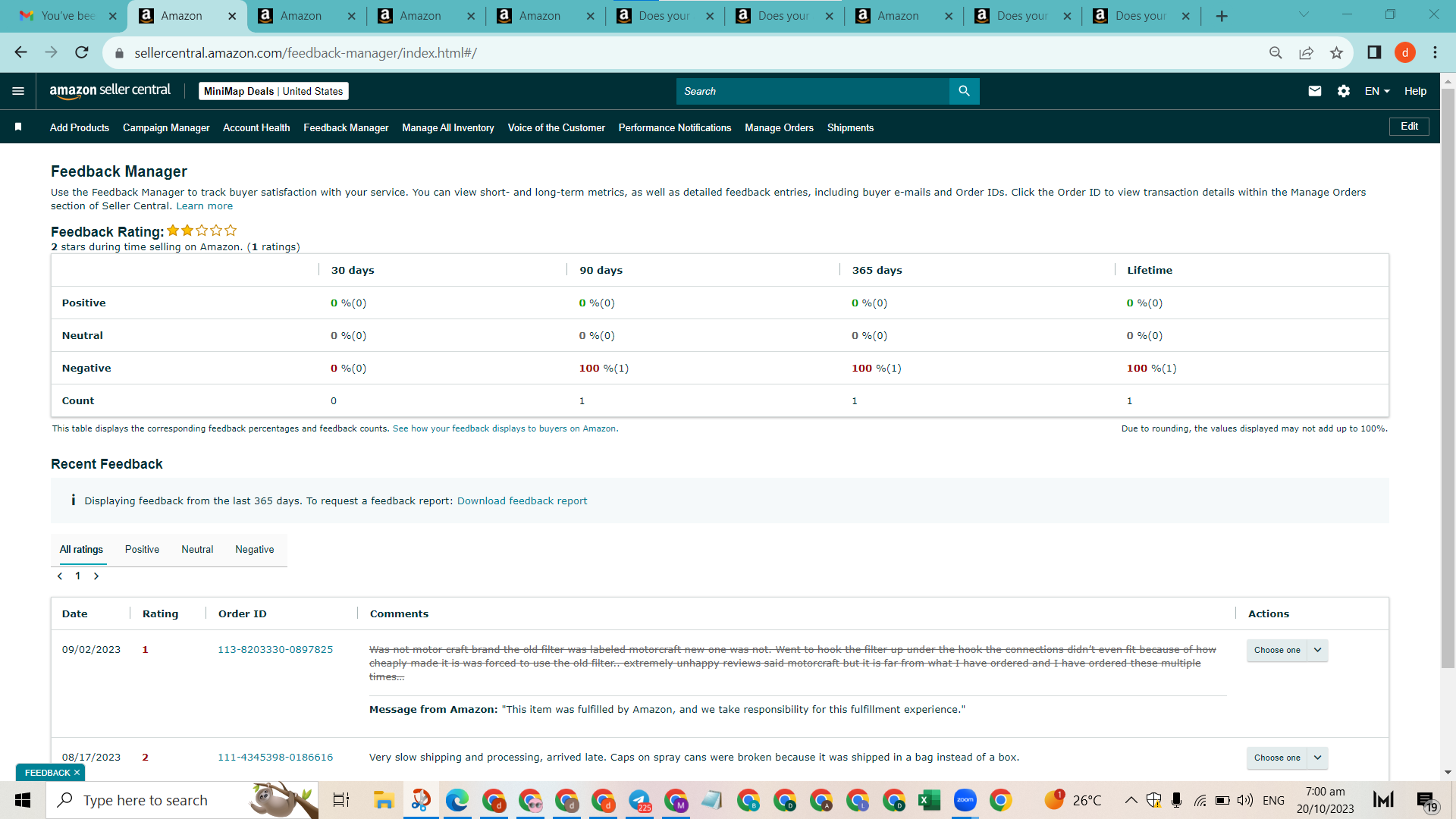The height and width of the screenshot is (819, 1456).
Task: Close the FEEDBACK widget
Action: coord(77,773)
